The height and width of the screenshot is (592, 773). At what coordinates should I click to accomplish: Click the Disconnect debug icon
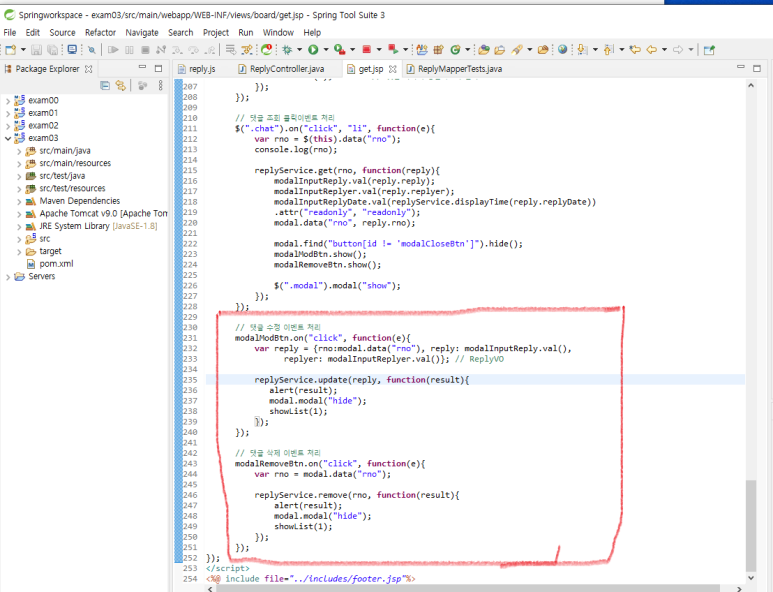click(161, 49)
